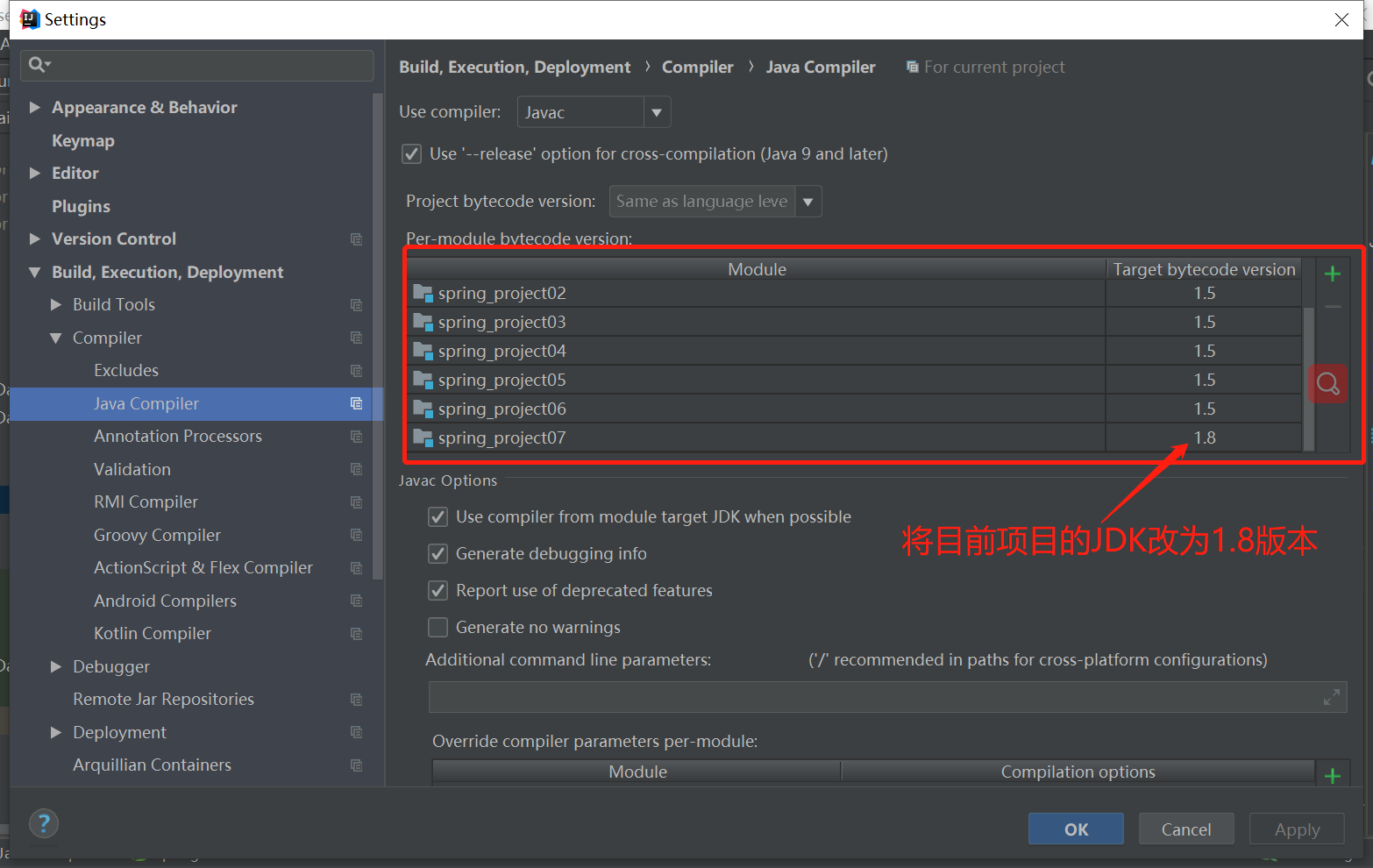
Task: Click the plus icon beside Compilation options
Action: pyautogui.click(x=1333, y=774)
